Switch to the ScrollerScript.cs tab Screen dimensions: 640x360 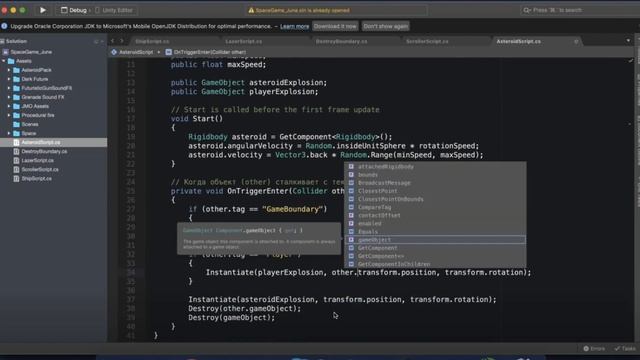427,41
